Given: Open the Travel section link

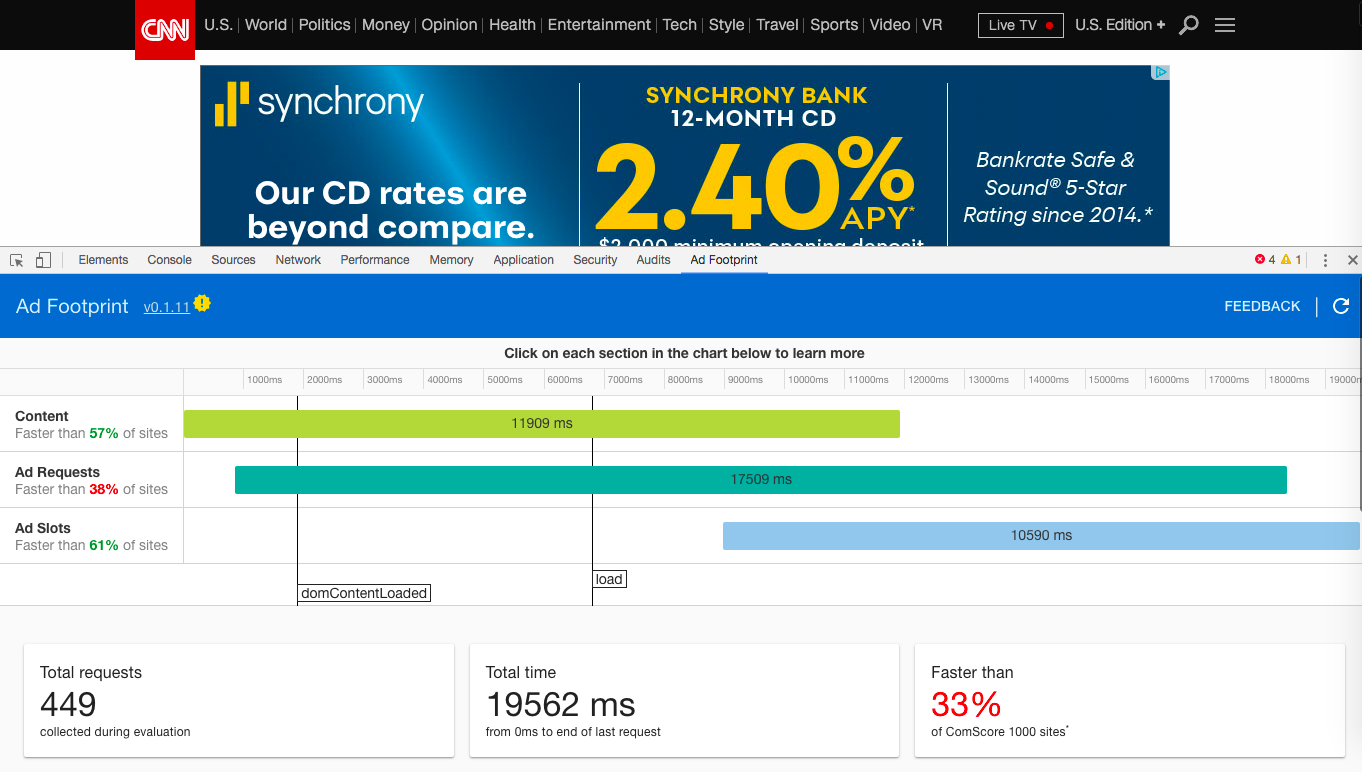Looking at the screenshot, I should 777,25.
